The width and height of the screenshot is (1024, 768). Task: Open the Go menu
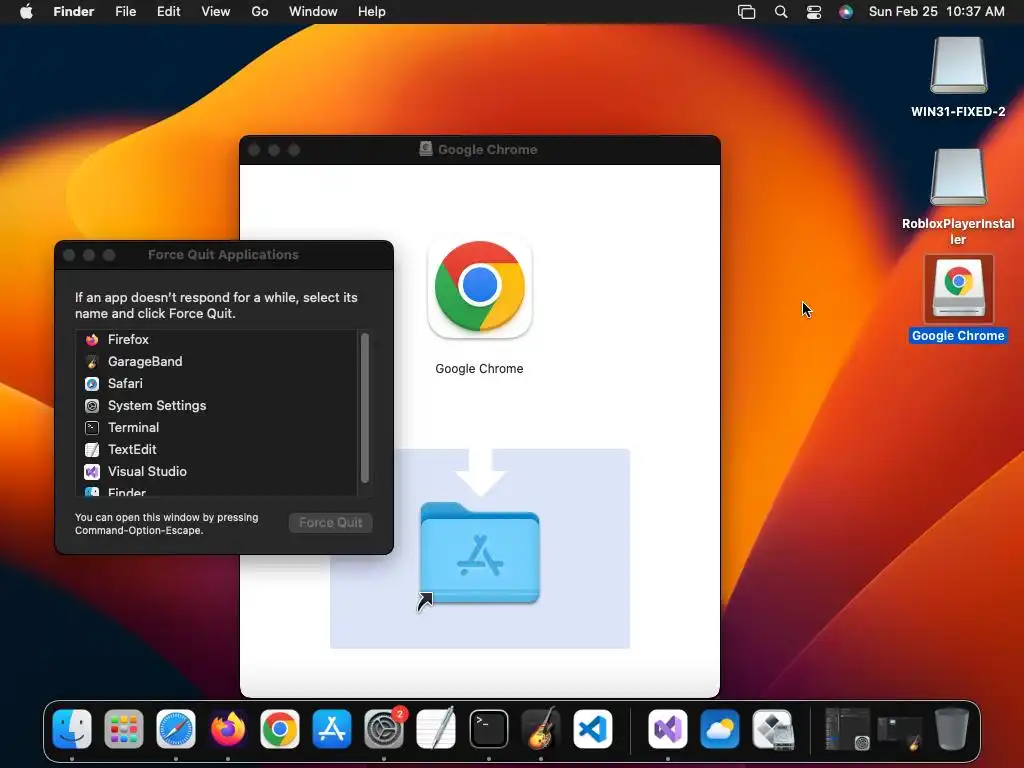(x=260, y=12)
